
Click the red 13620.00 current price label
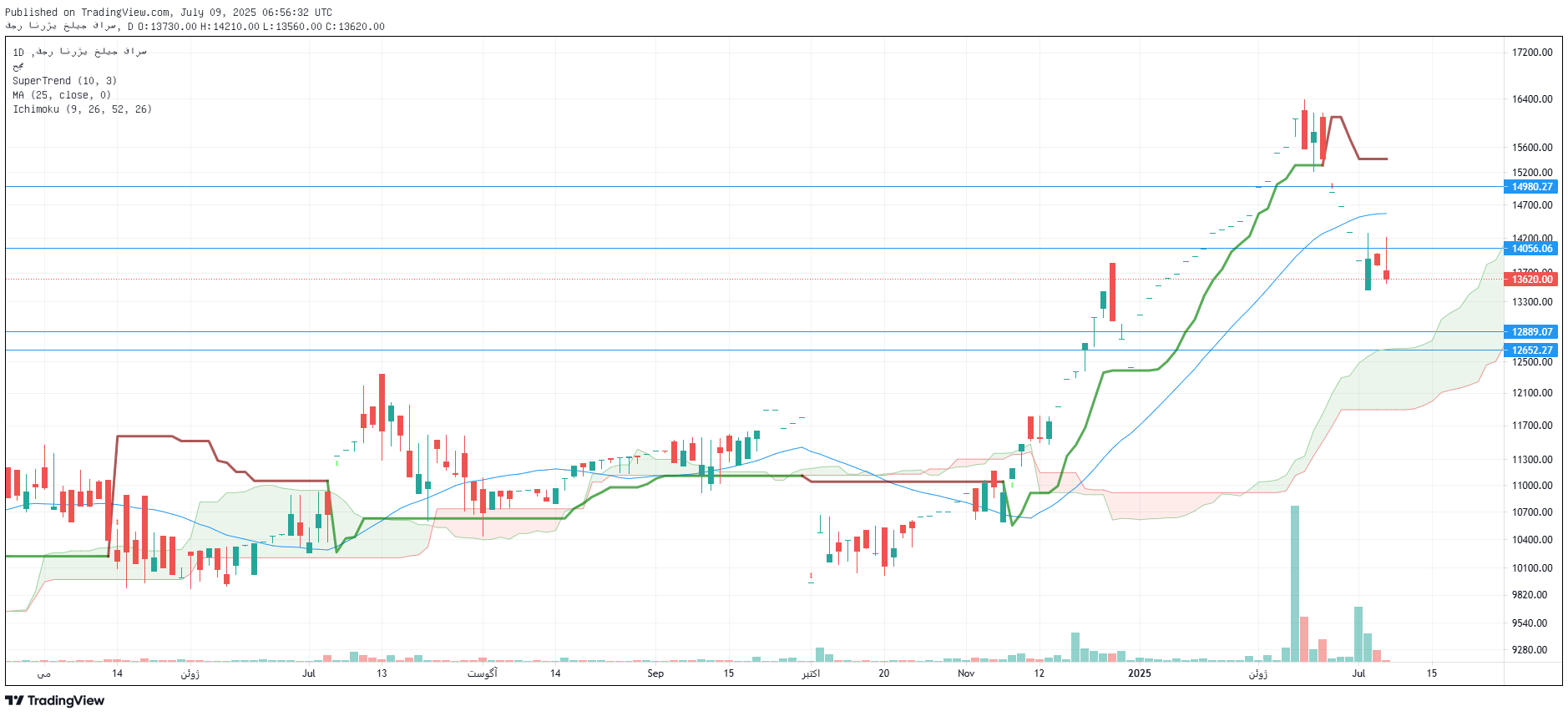click(x=1531, y=280)
